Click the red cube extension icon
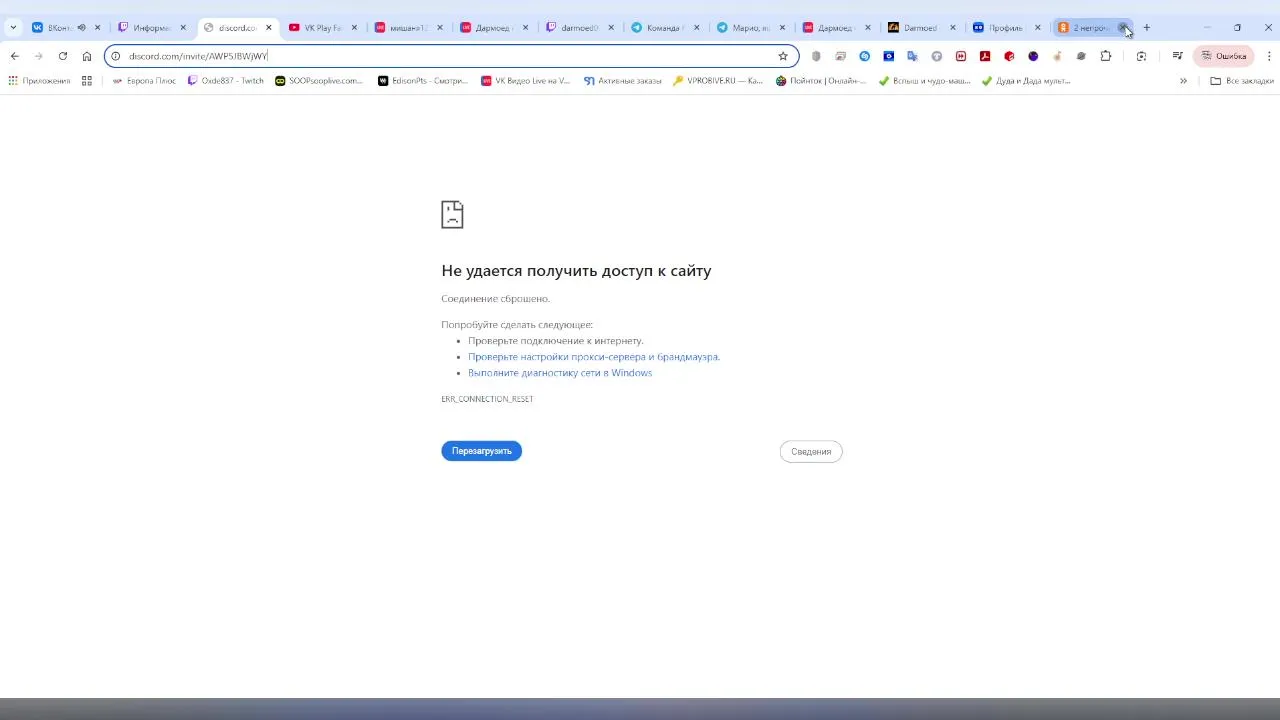Screen dimensions: 1280x720 [x=1009, y=56]
